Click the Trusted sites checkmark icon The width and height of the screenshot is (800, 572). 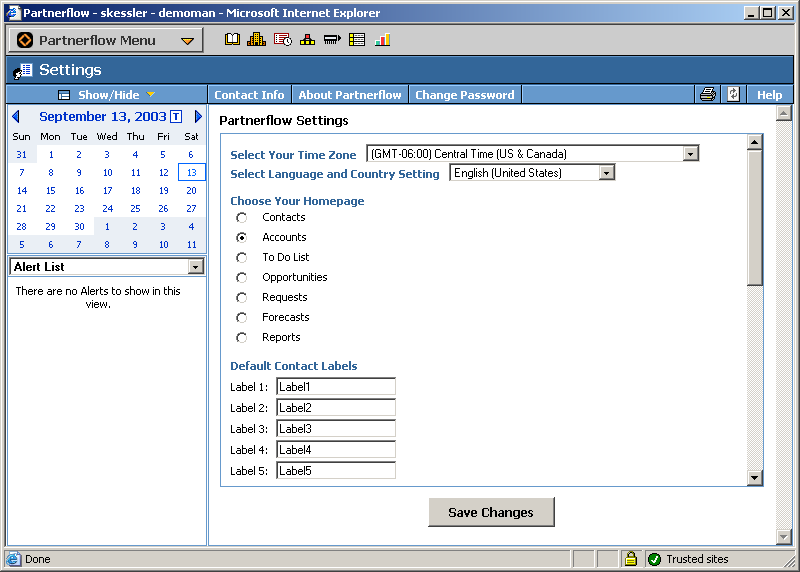(654, 559)
